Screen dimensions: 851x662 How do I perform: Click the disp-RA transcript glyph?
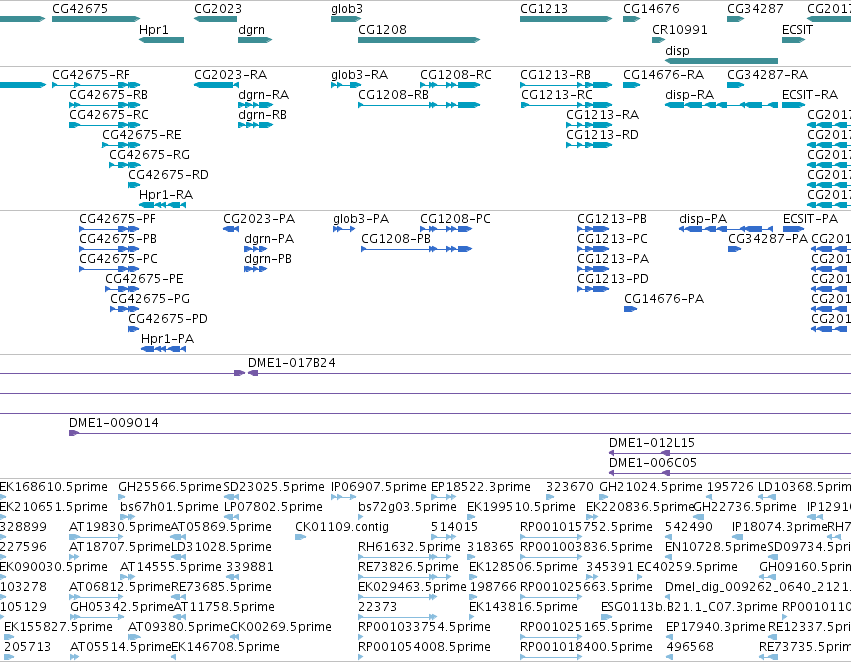(x=721, y=105)
